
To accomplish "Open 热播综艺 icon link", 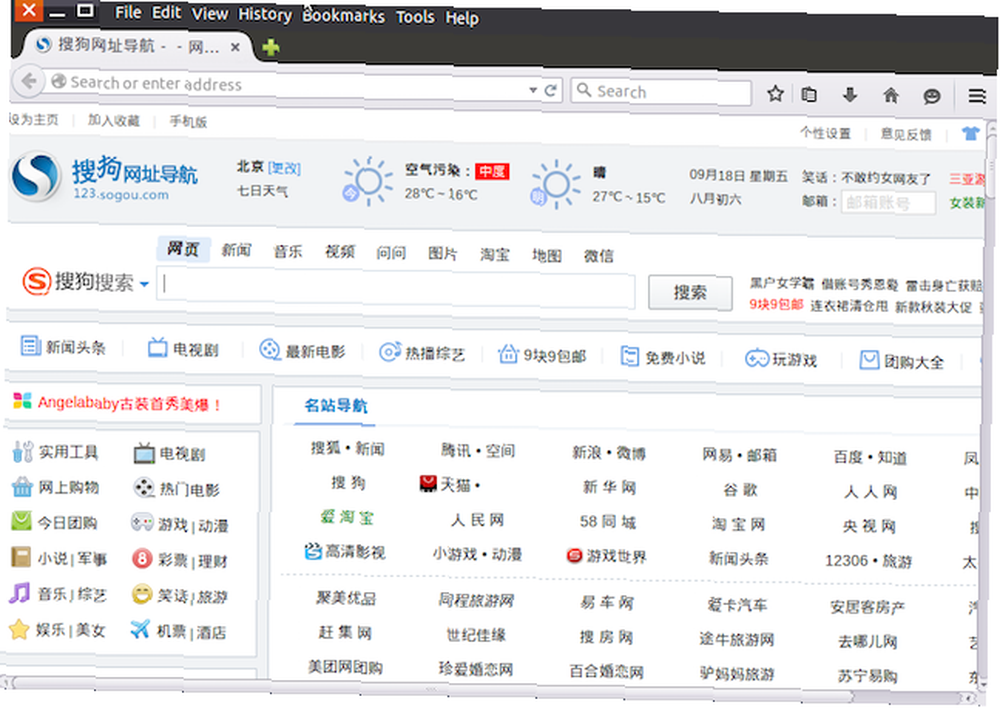I will [390, 351].
